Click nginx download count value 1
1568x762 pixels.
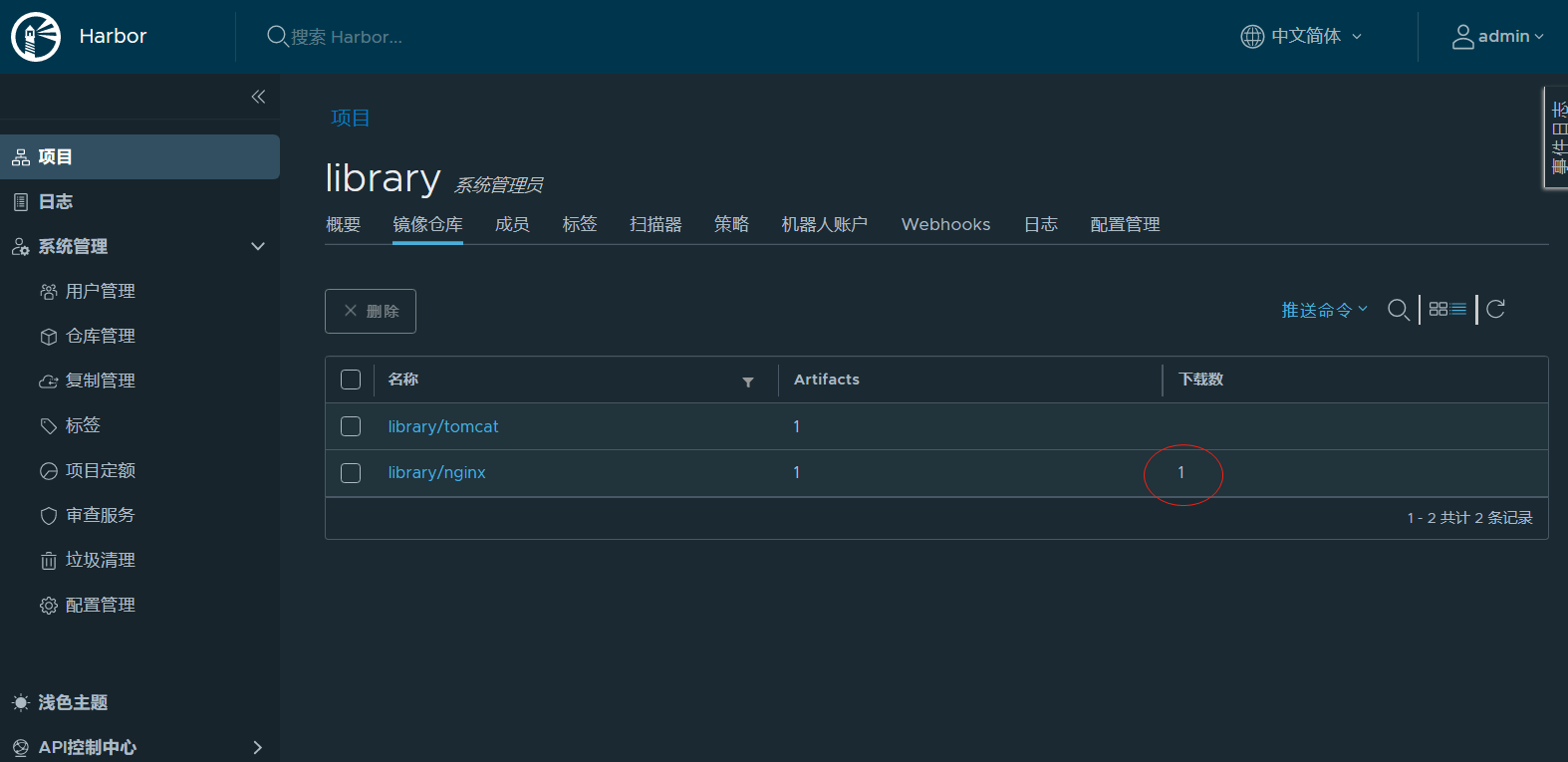click(1181, 473)
